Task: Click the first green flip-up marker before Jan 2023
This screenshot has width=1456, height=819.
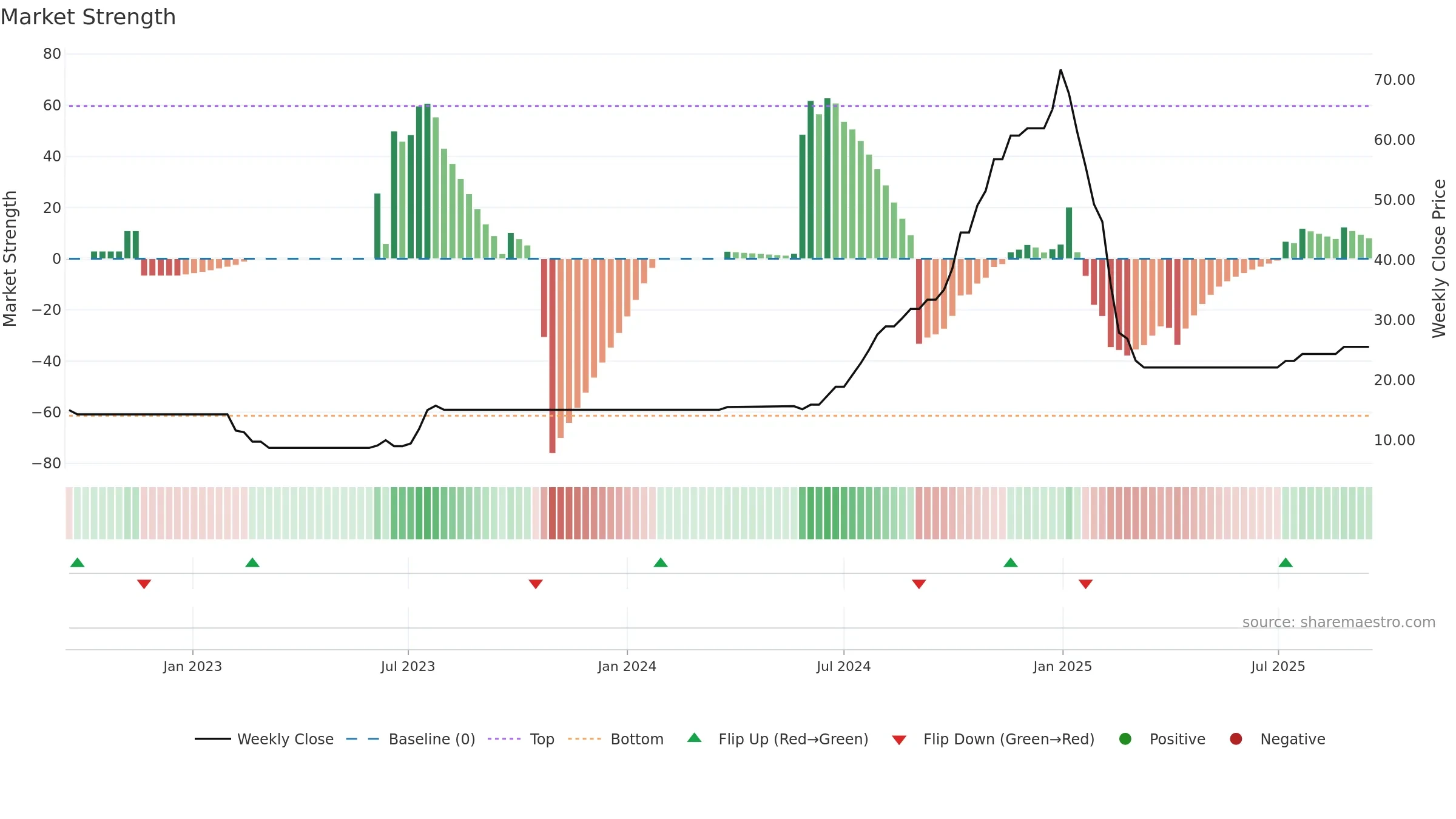Action: click(77, 563)
